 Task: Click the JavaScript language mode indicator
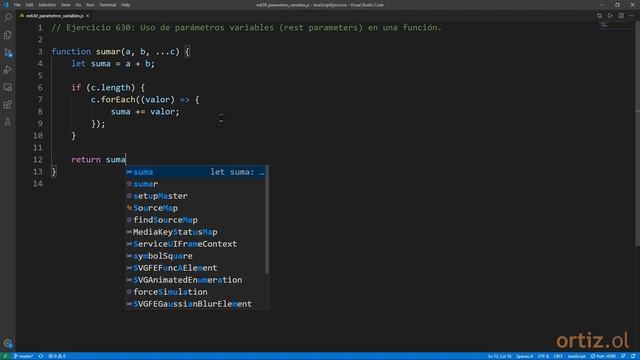576,356
